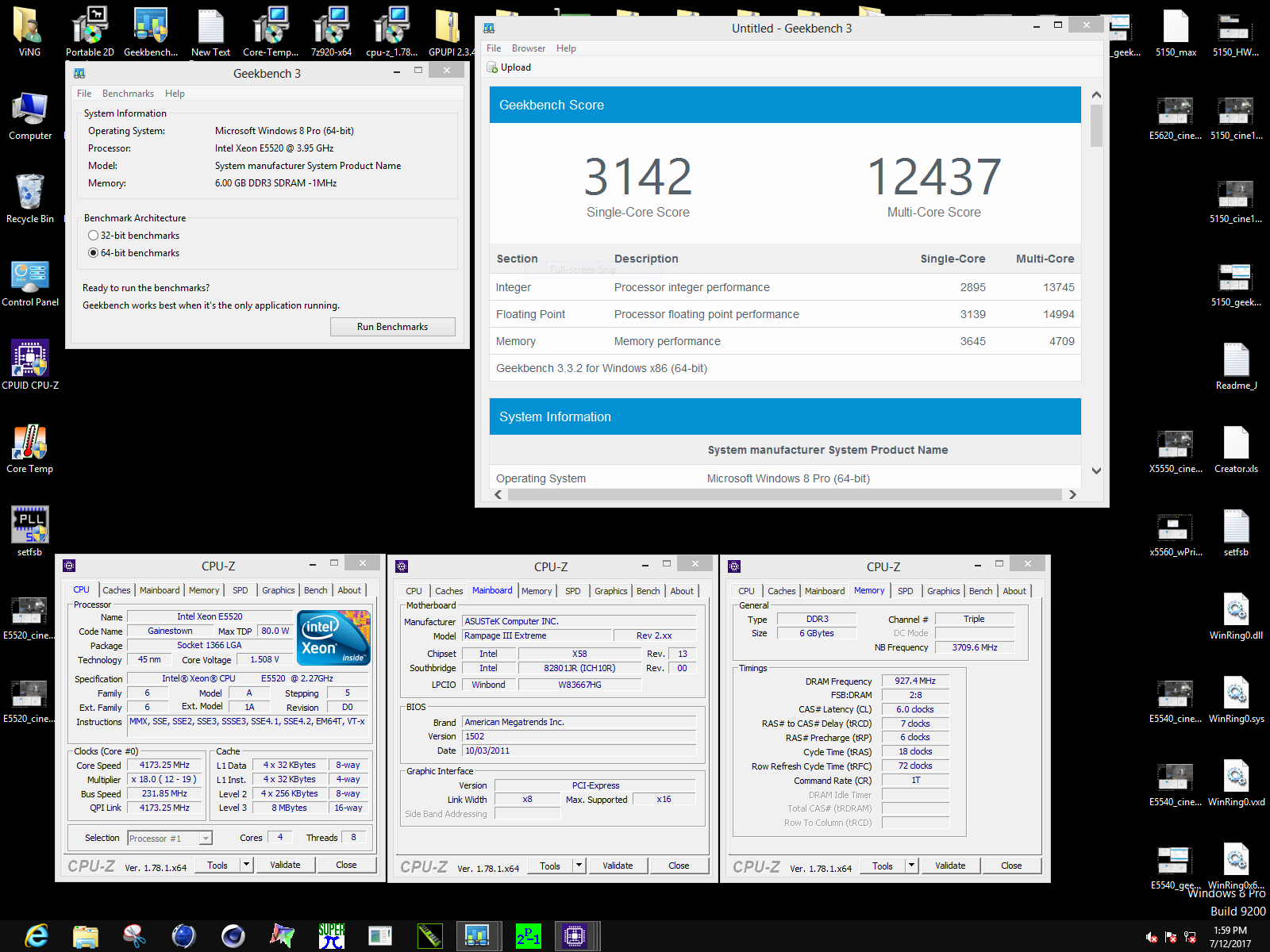Click the 12437 Multi-Core Score value
The image size is (1270, 952).
[x=934, y=176]
